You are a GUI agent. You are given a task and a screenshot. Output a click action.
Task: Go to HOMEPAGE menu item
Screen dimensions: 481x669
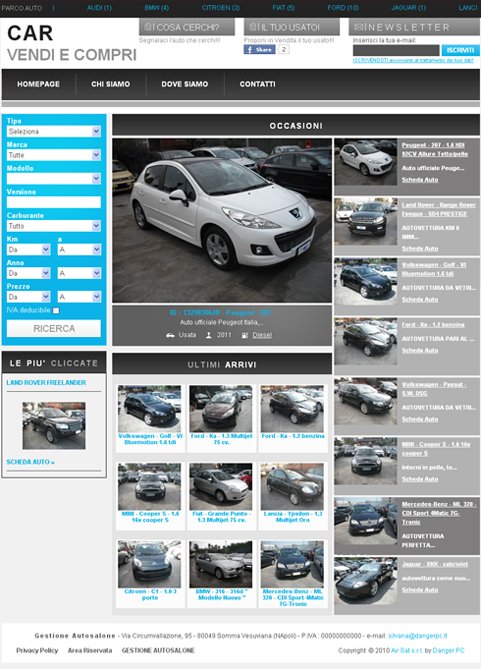(38, 84)
